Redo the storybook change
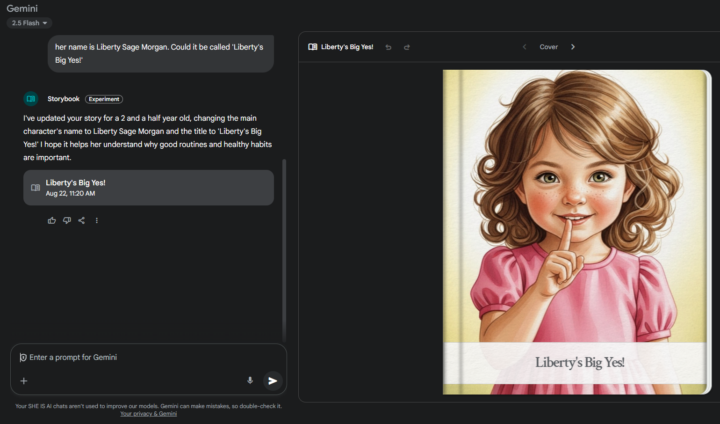Screen dimensions: 720x424 [x=407, y=47]
